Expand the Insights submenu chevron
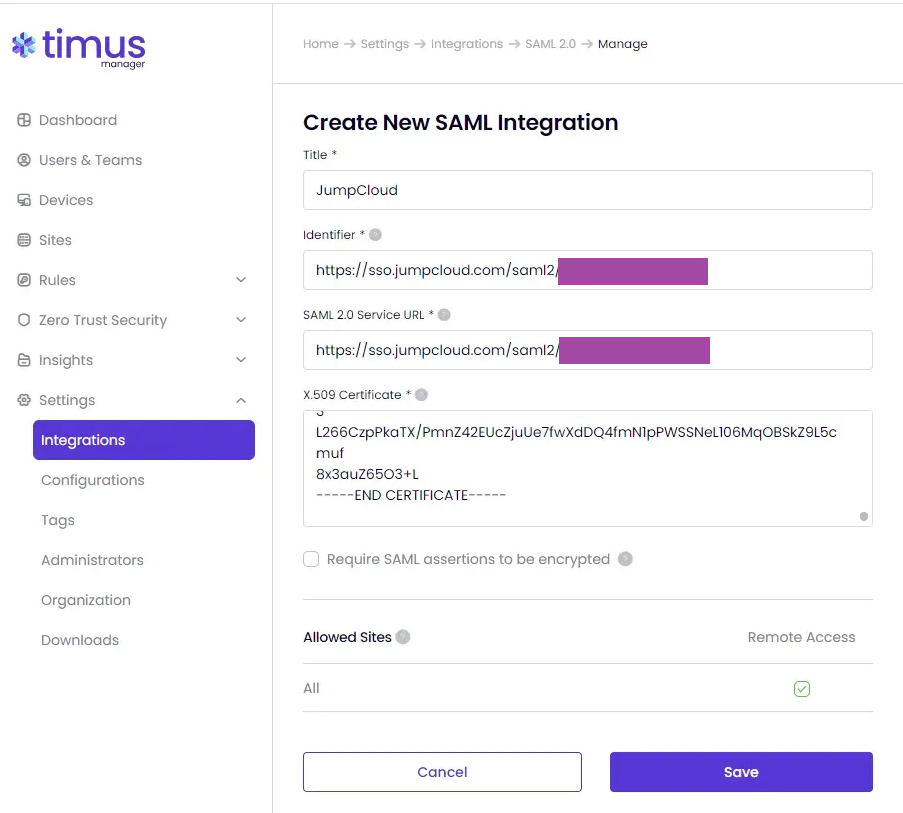903x813 pixels. point(241,360)
